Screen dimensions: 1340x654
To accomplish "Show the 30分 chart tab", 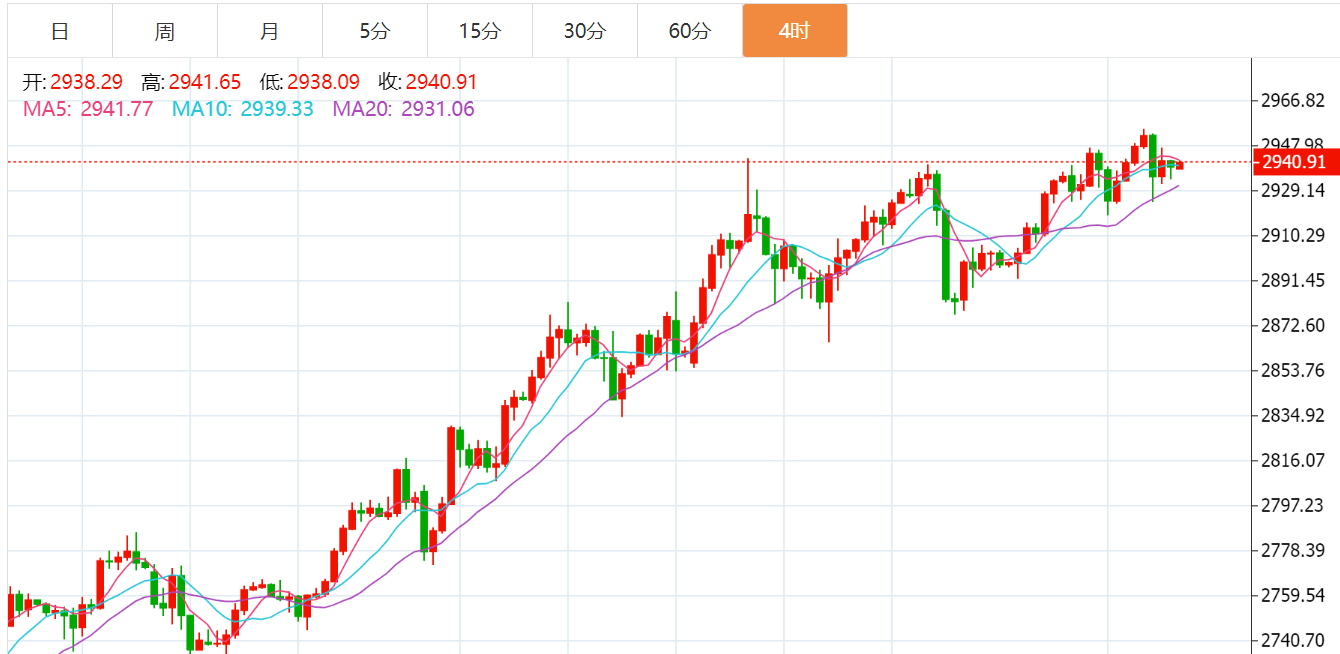I will (585, 31).
